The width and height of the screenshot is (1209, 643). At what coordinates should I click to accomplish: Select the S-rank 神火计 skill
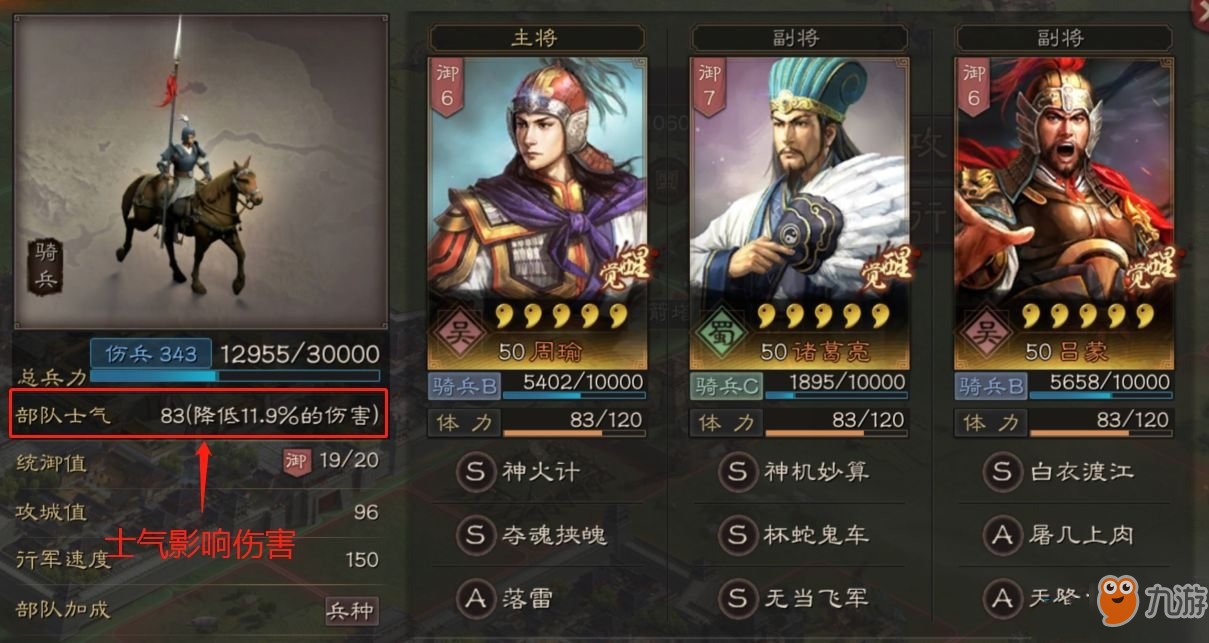[520, 471]
